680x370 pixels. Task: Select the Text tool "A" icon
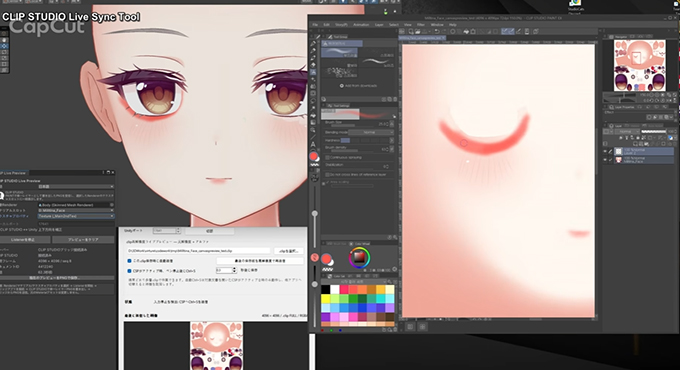pyautogui.click(x=313, y=144)
